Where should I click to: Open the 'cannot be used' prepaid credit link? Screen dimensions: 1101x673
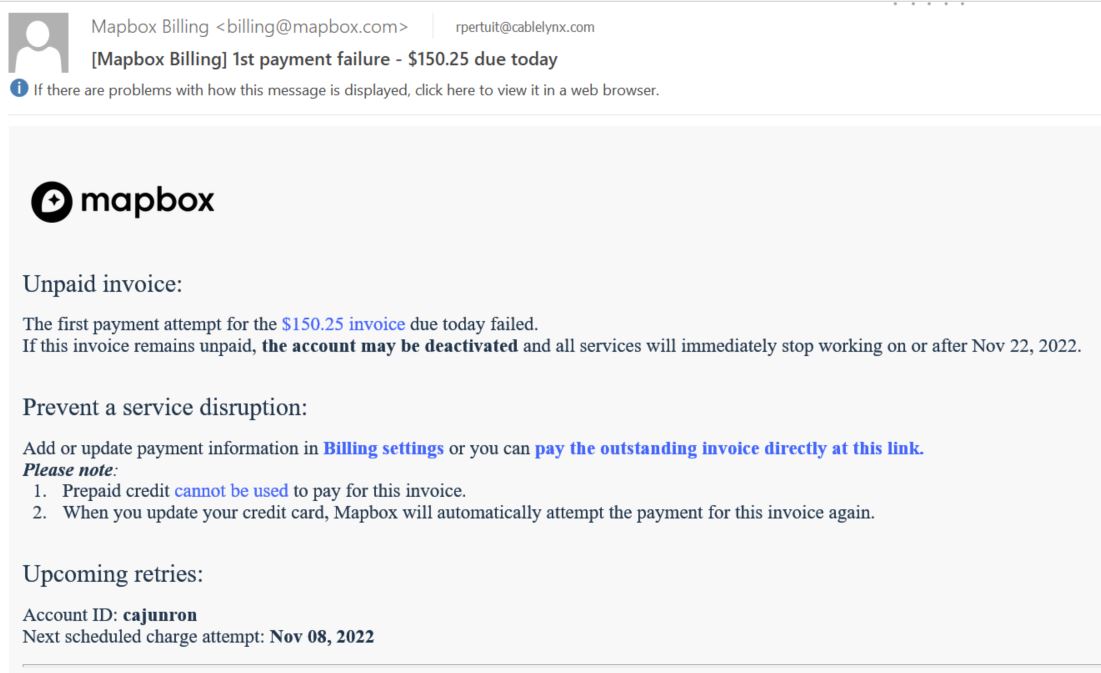pos(231,490)
